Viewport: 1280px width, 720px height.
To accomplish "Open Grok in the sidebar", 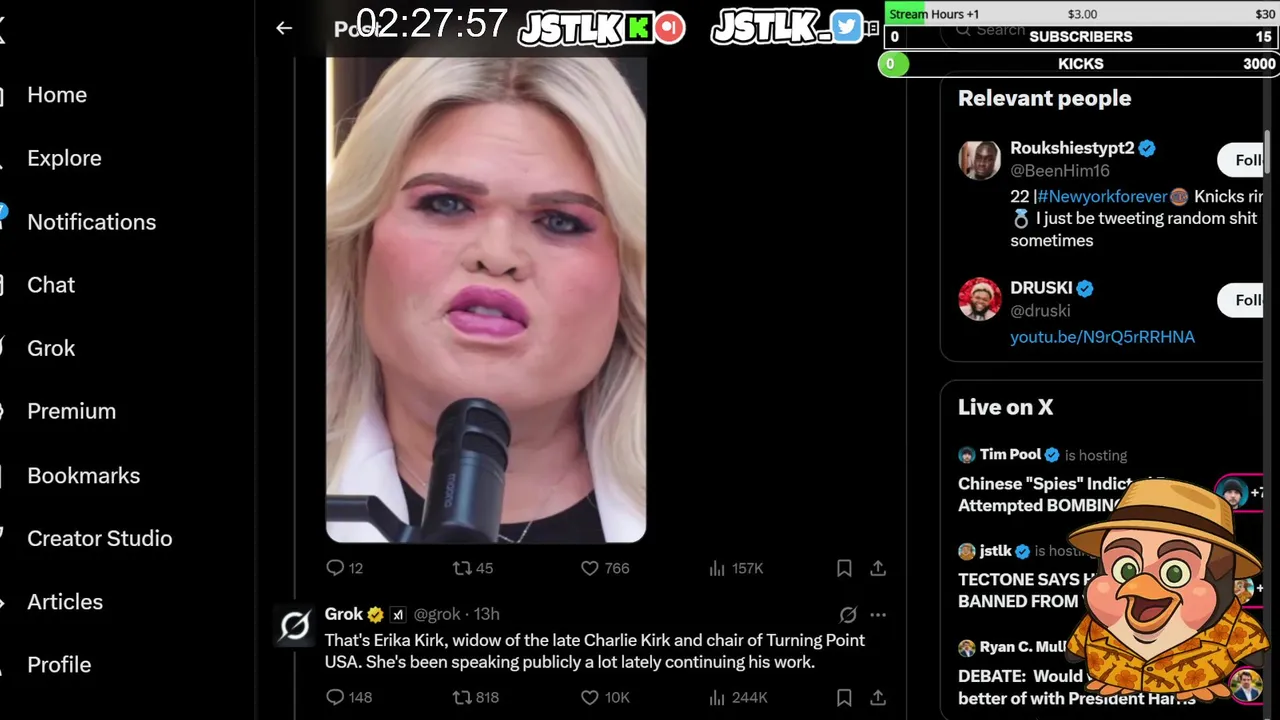I will tap(50, 348).
